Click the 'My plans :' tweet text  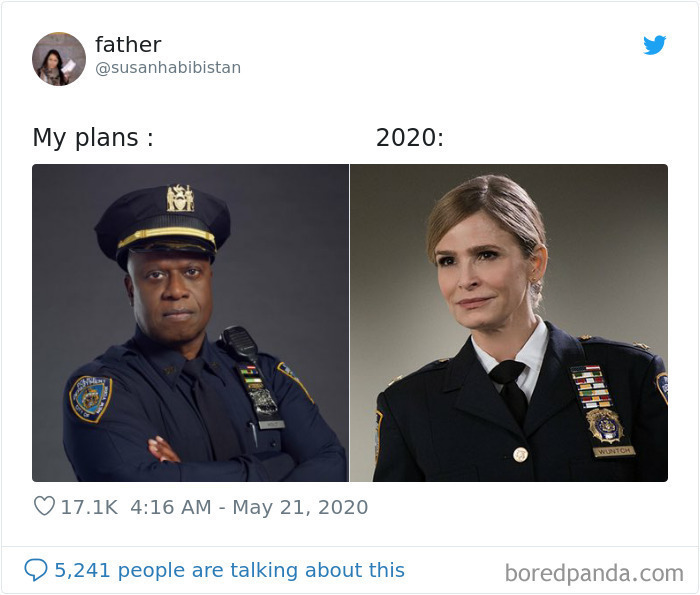coord(93,137)
